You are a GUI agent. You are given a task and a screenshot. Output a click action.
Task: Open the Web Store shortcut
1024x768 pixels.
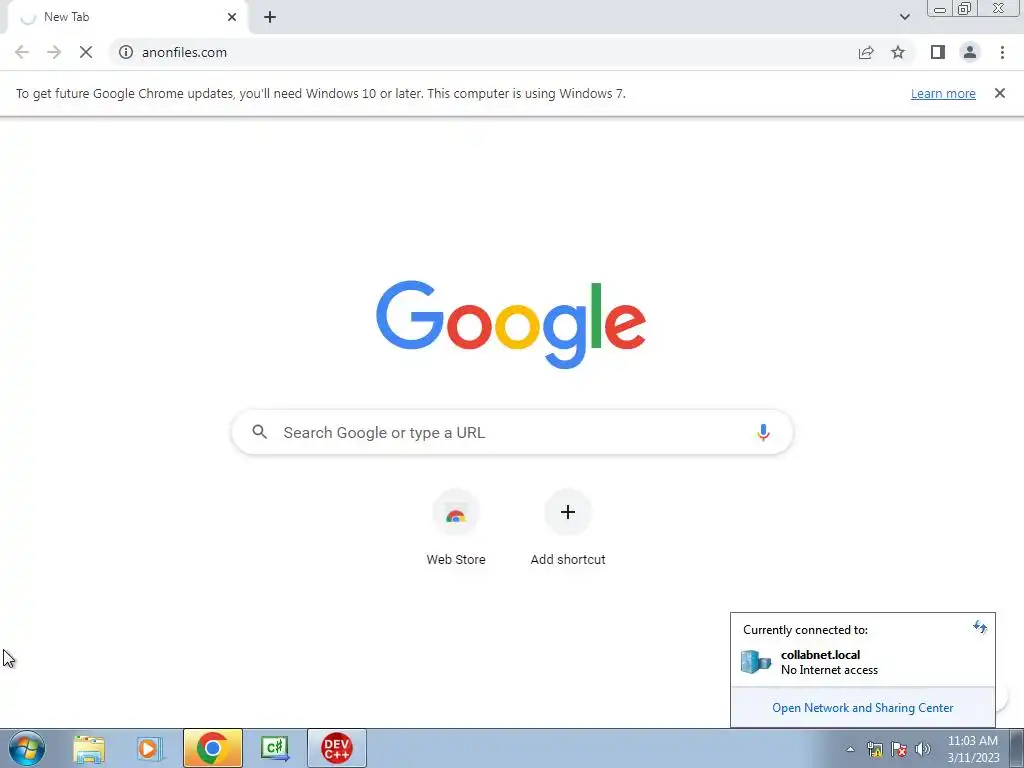coord(456,528)
